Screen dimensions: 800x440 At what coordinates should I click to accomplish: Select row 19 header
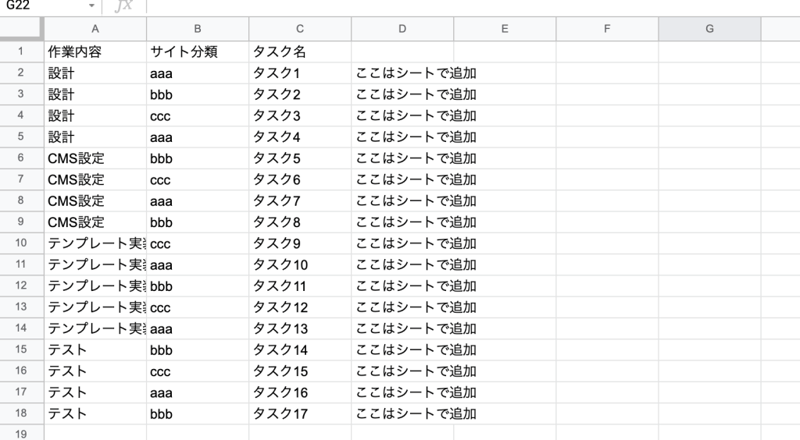click(x=21, y=433)
